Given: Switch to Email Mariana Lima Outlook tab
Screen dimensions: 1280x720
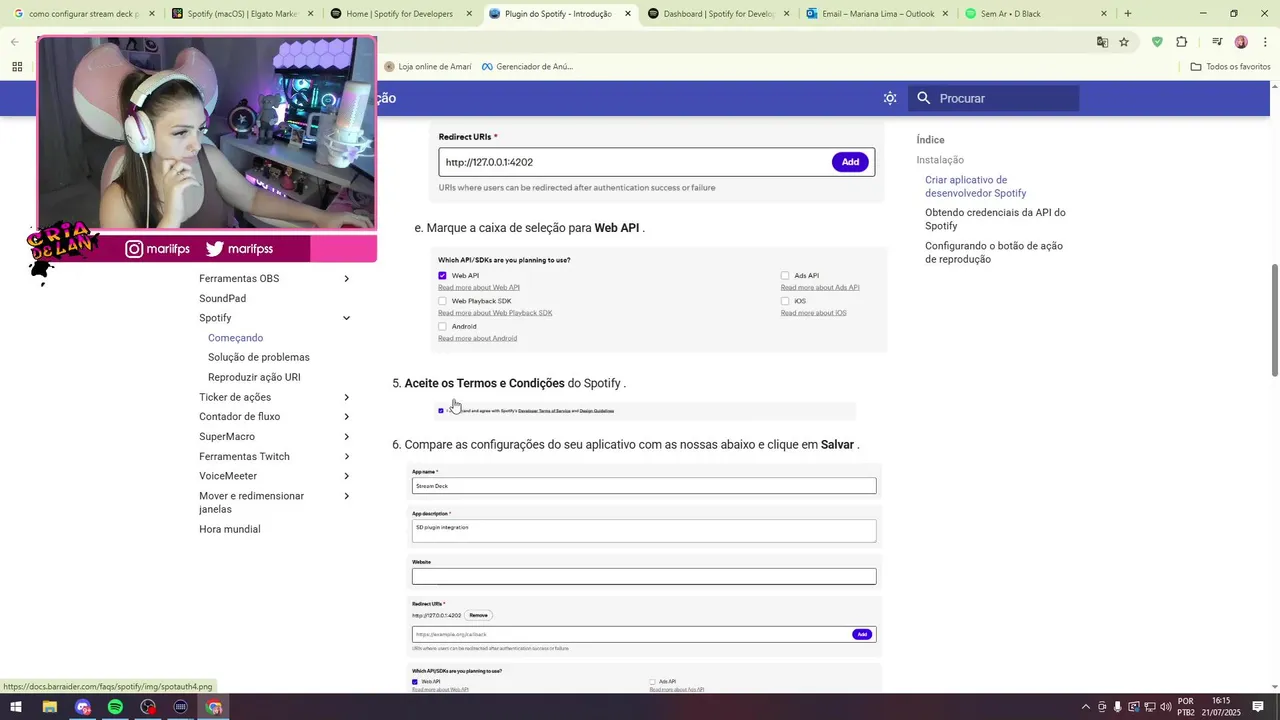Looking at the screenshot, I should pyautogui.click(x=877, y=14).
